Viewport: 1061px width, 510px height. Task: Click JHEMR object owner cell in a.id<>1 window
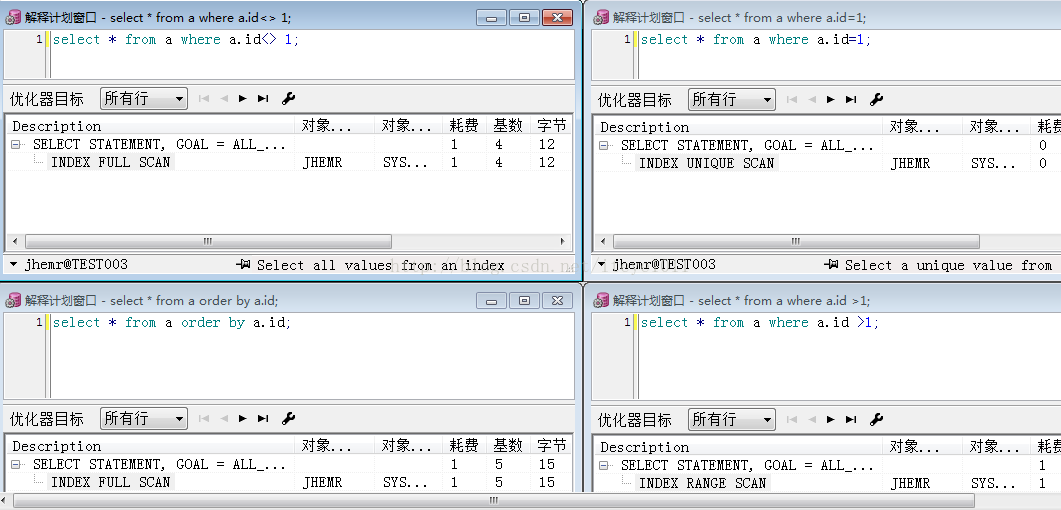(x=323, y=162)
